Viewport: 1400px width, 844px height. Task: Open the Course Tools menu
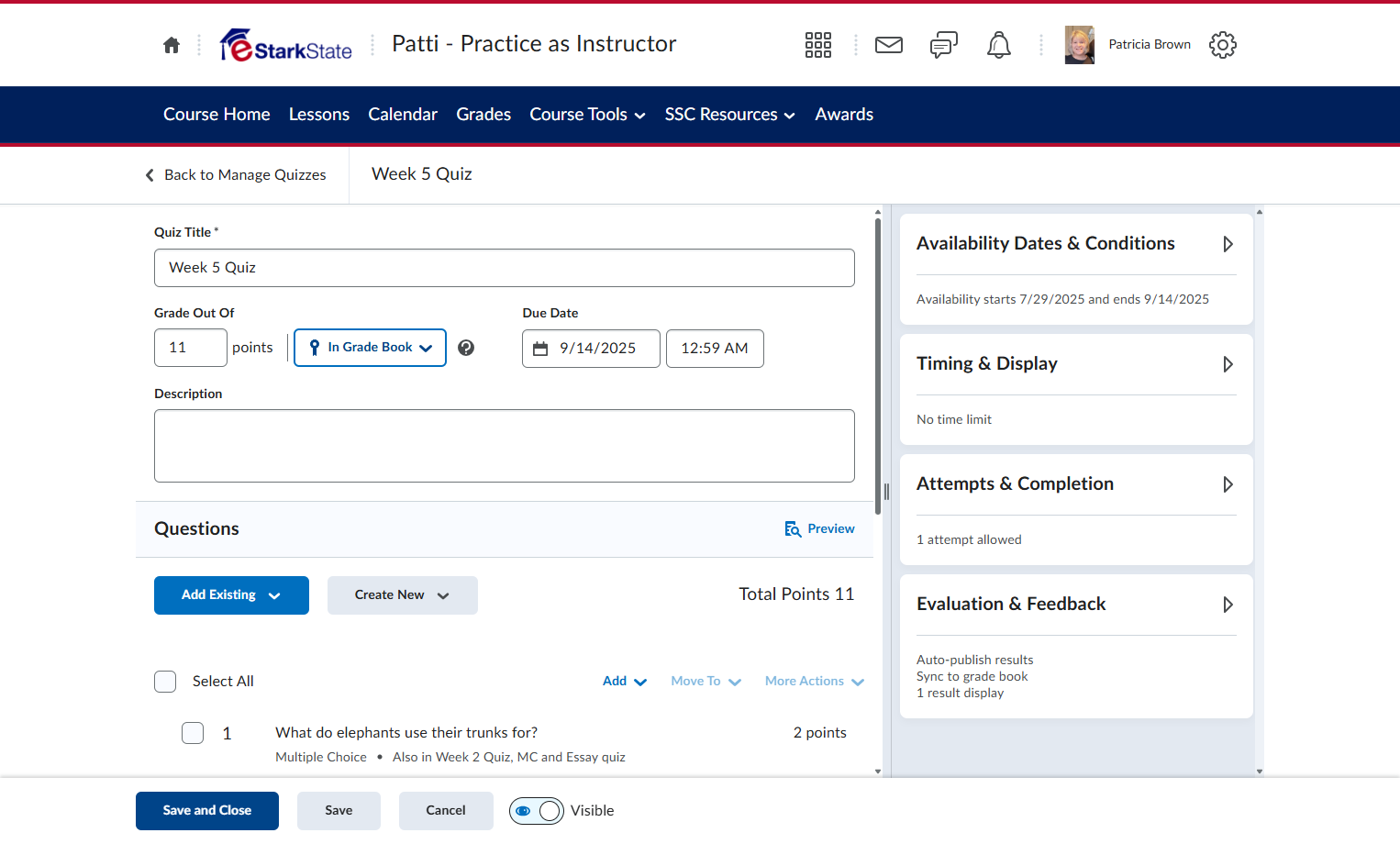coord(587,115)
